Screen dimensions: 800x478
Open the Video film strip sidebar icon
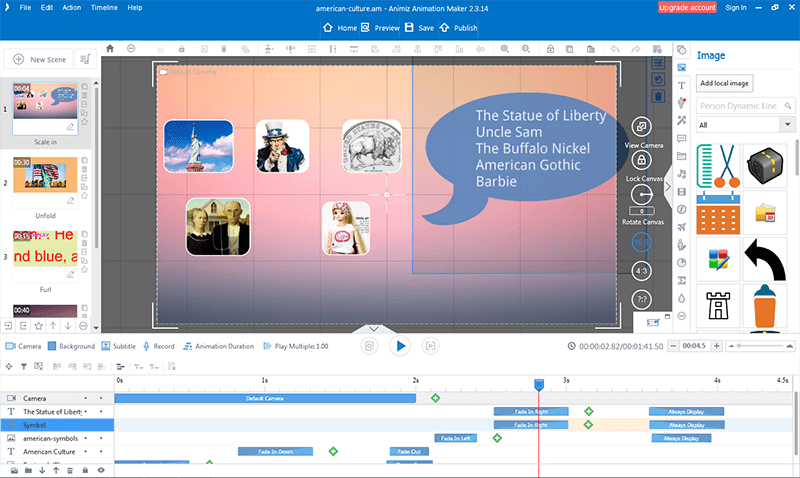pos(682,192)
